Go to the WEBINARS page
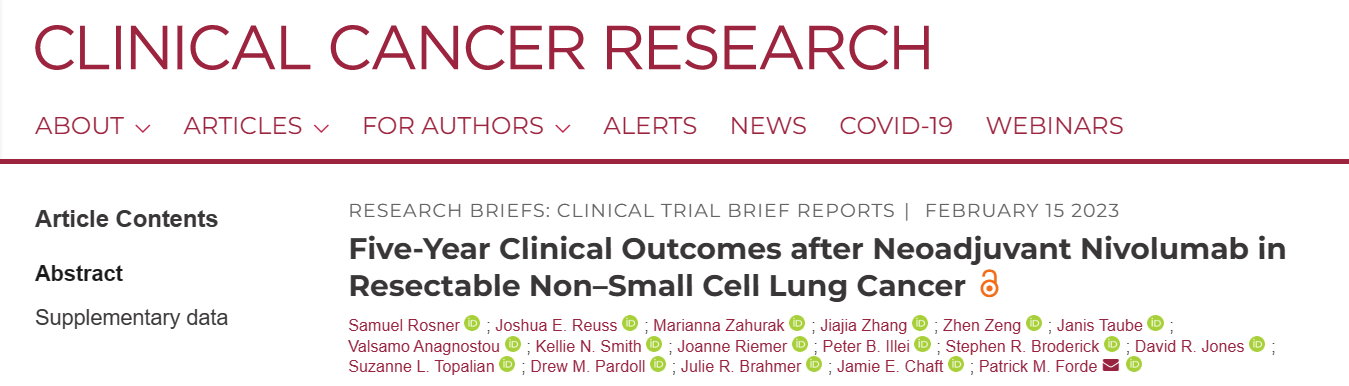The width and height of the screenshot is (1349, 386). pos(1055,126)
